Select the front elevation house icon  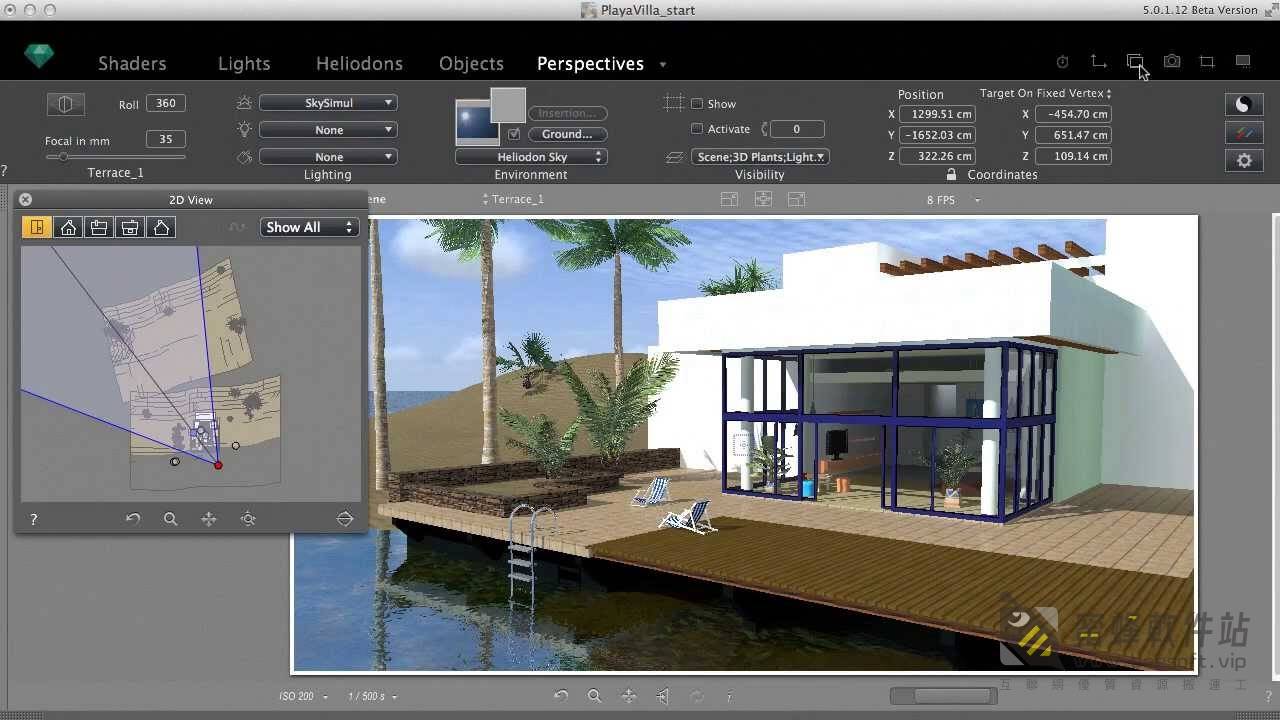68,228
